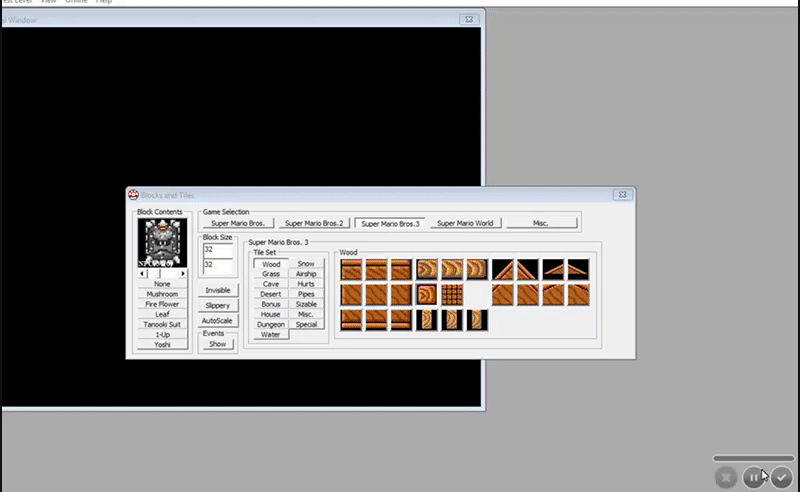Set block contents to Tanooki Suit
800x492 pixels.
pyautogui.click(x=162, y=325)
